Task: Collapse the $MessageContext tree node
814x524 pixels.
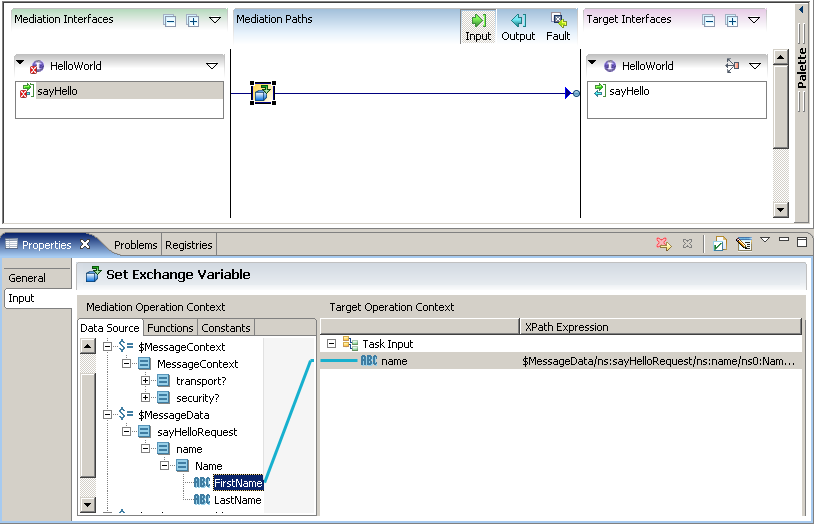Action: point(107,346)
